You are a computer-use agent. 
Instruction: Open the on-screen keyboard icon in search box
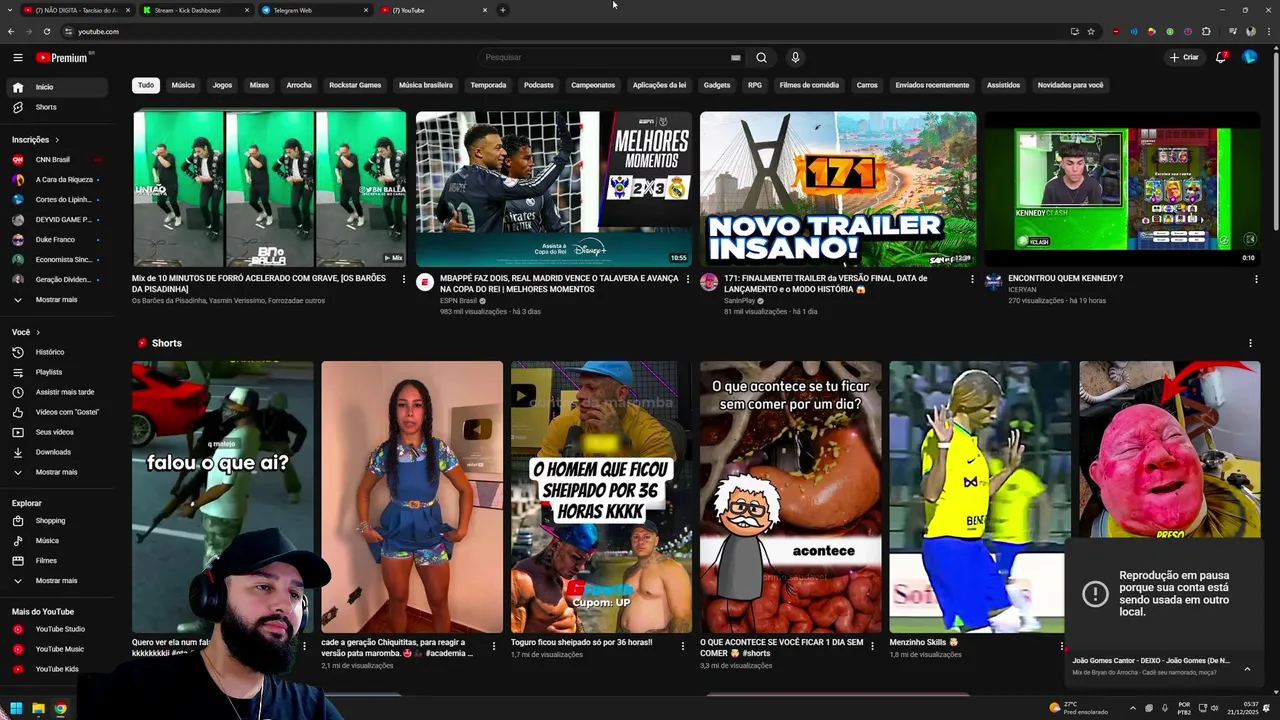coord(736,57)
